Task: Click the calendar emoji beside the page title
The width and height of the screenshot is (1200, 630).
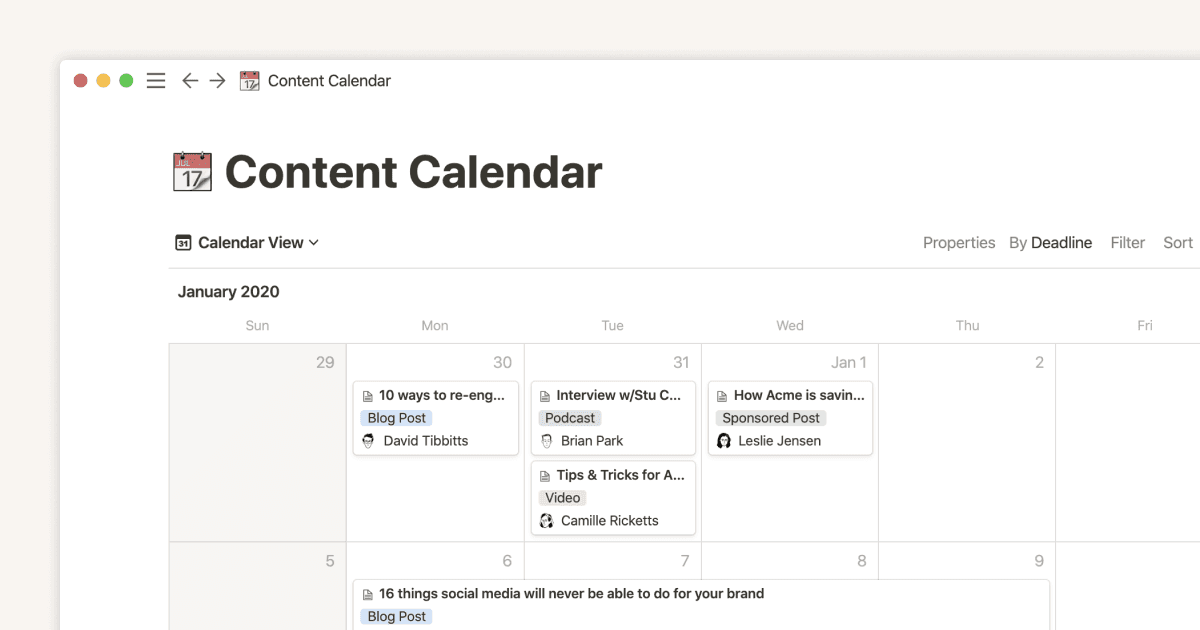Action: click(x=190, y=171)
